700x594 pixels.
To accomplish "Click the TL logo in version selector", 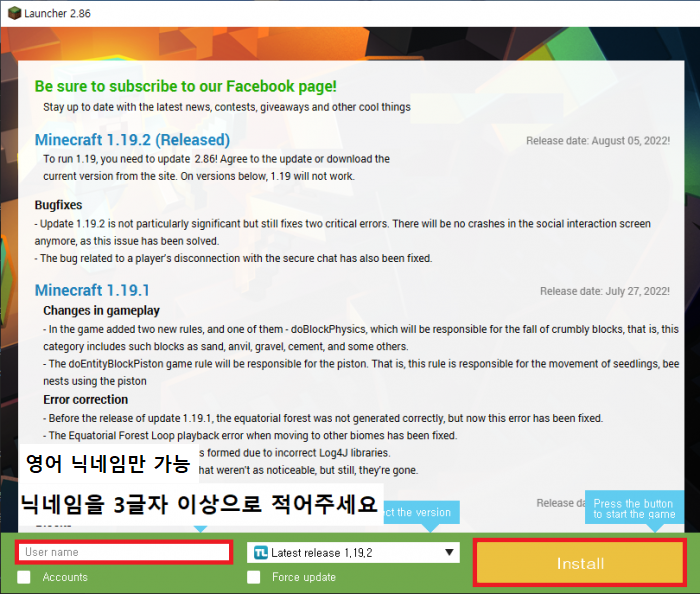I will coord(261,552).
